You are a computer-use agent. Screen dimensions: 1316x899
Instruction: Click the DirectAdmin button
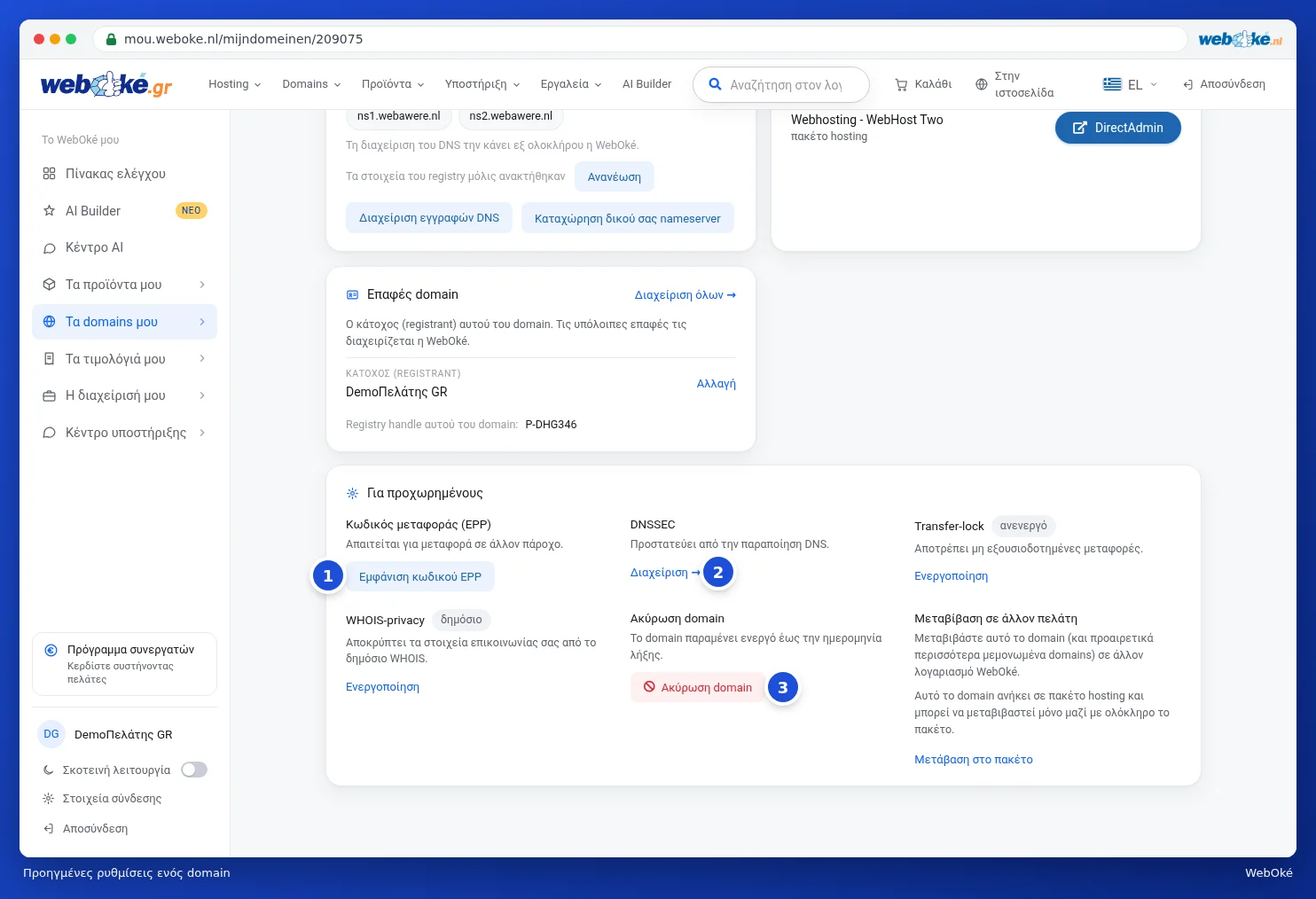pyautogui.click(x=1117, y=128)
